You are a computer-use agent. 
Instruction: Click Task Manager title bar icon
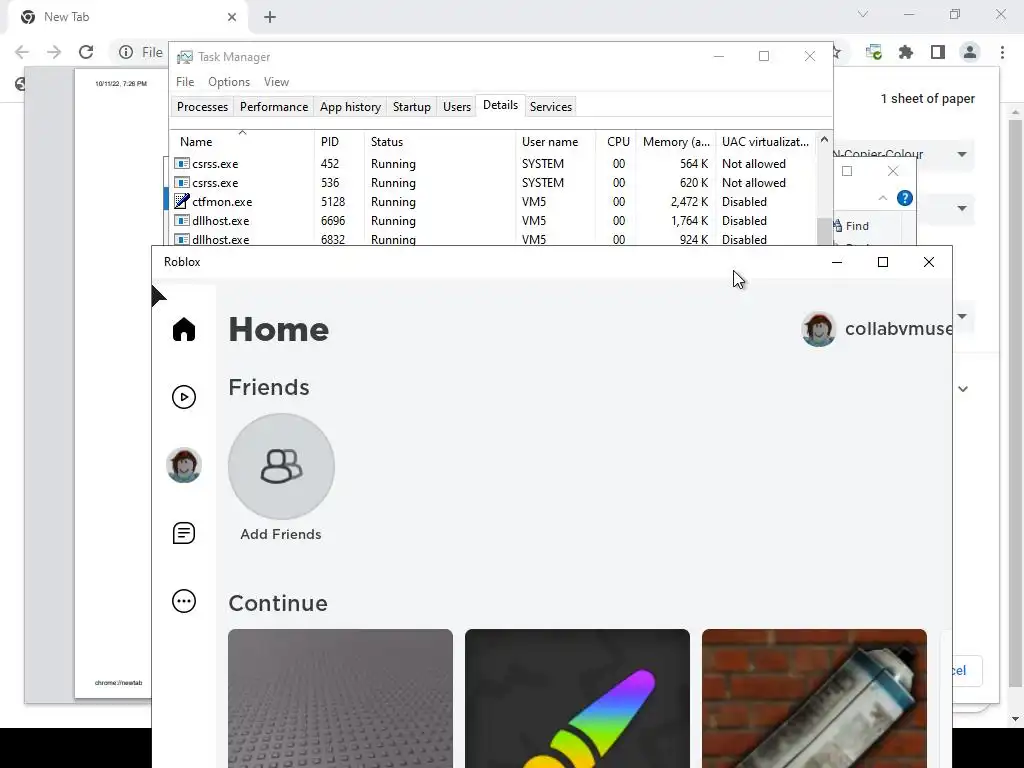185,57
